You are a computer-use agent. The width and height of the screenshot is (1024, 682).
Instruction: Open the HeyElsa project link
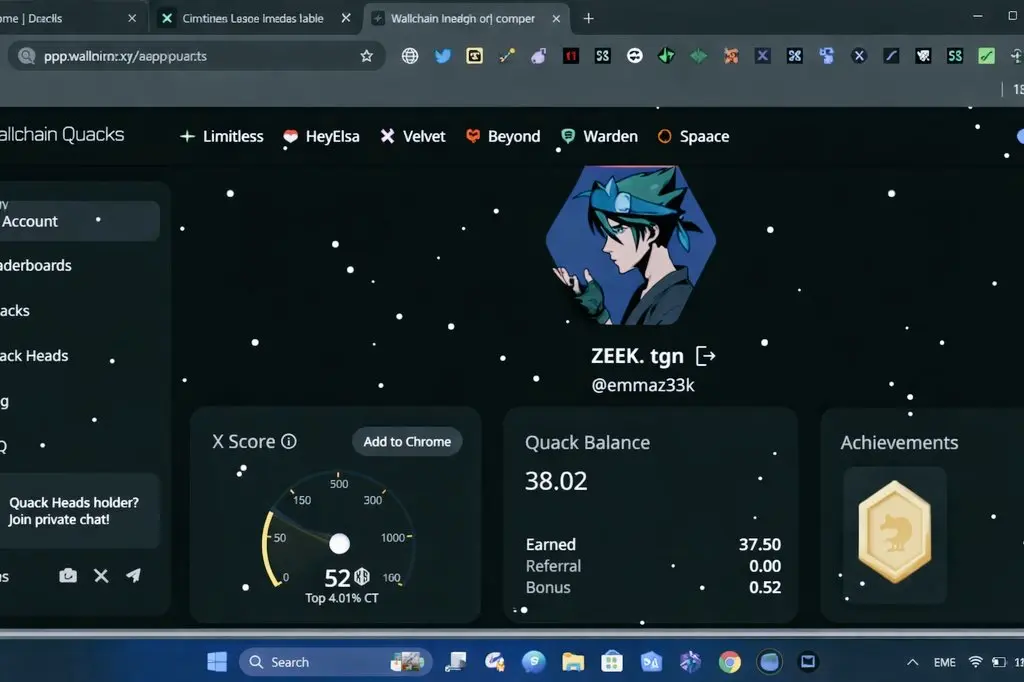point(321,136)
